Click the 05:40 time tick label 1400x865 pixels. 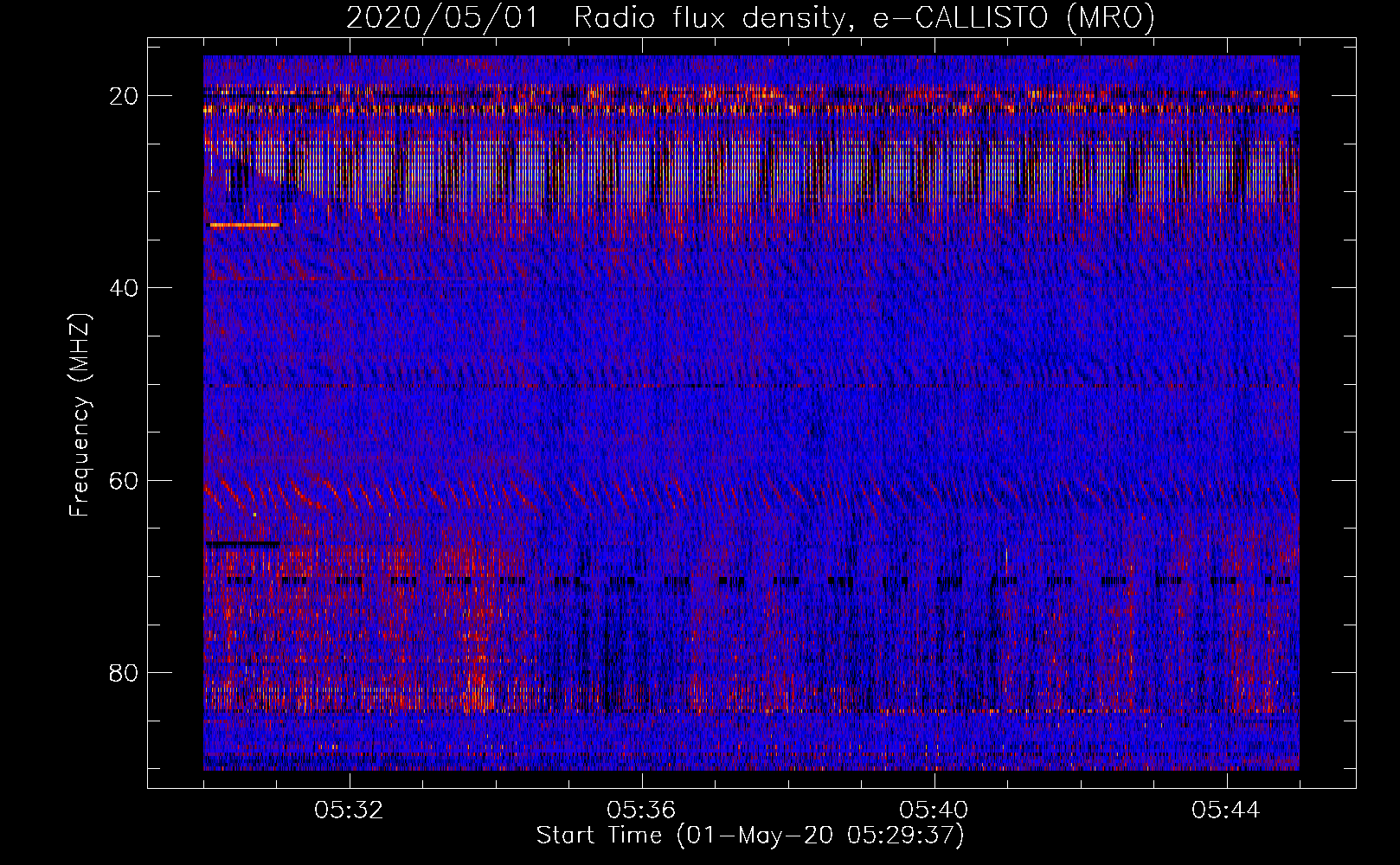pos(934,811)
